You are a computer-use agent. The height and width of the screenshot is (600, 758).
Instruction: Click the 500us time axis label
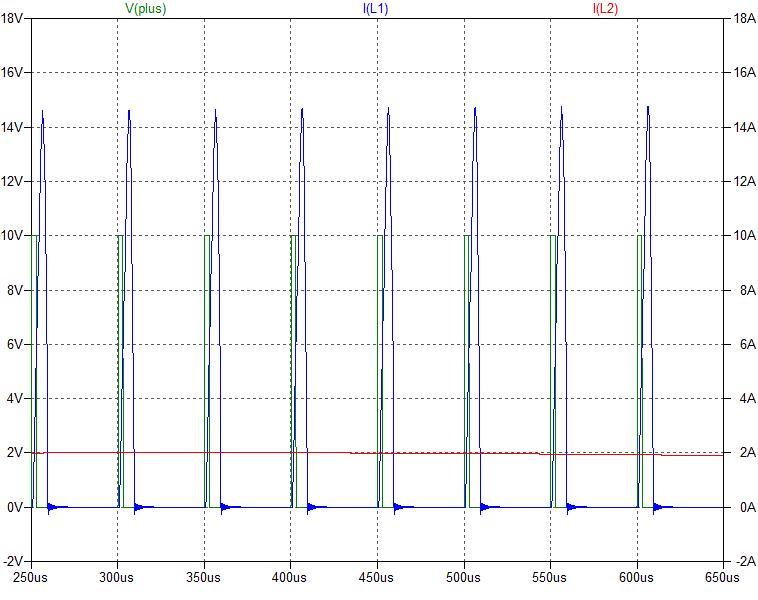[463, 577]
